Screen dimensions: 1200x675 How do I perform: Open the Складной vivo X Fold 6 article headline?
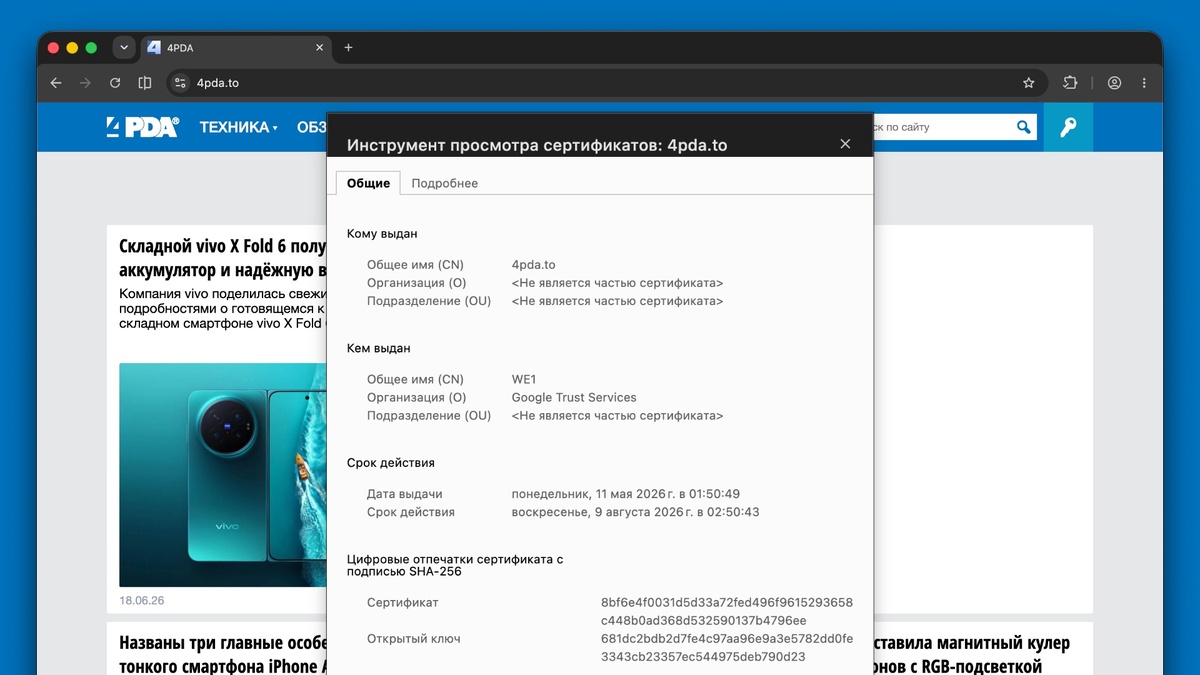[x=223, y=257]
